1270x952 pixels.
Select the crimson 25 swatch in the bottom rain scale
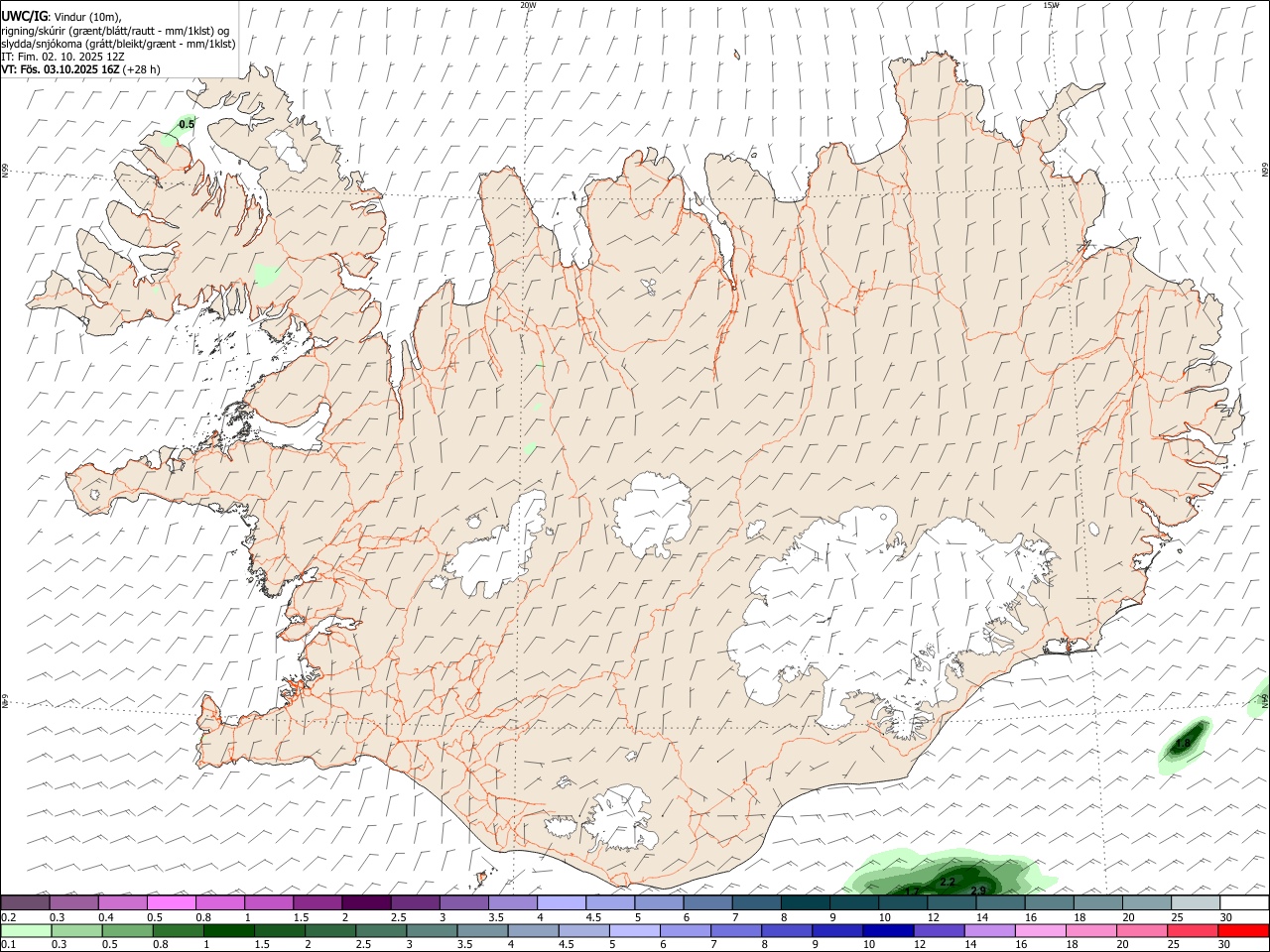(1194, 931)
